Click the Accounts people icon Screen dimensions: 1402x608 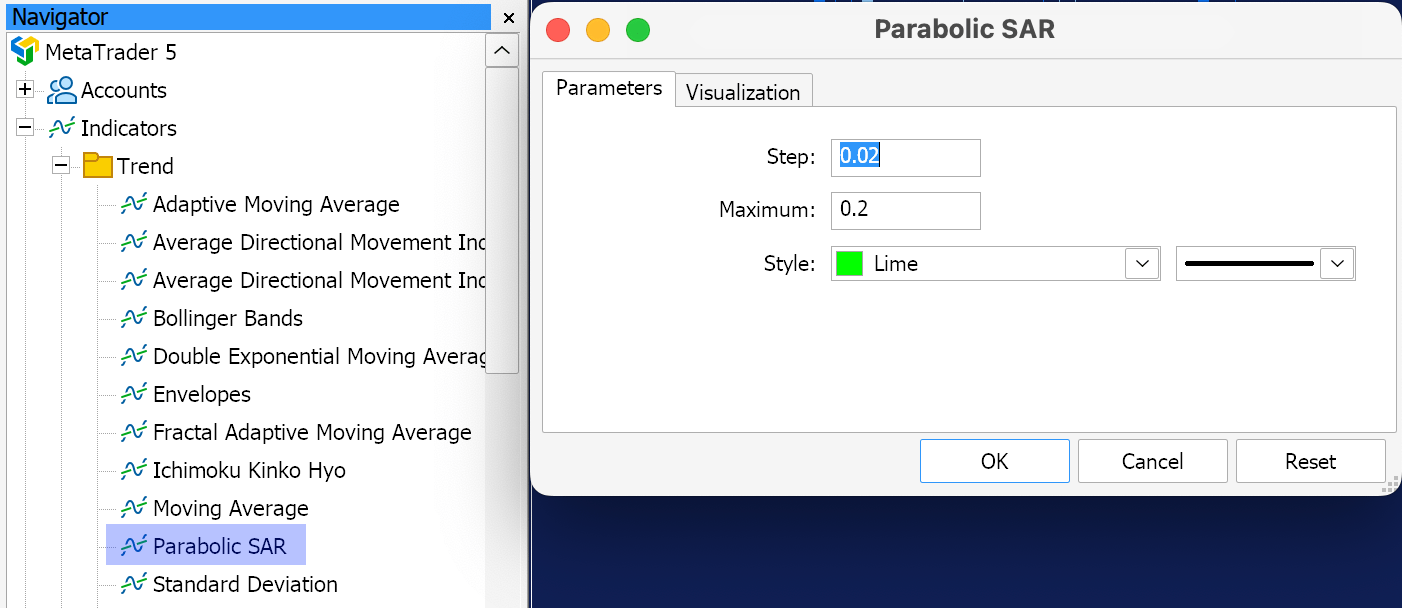pos(62,90)
